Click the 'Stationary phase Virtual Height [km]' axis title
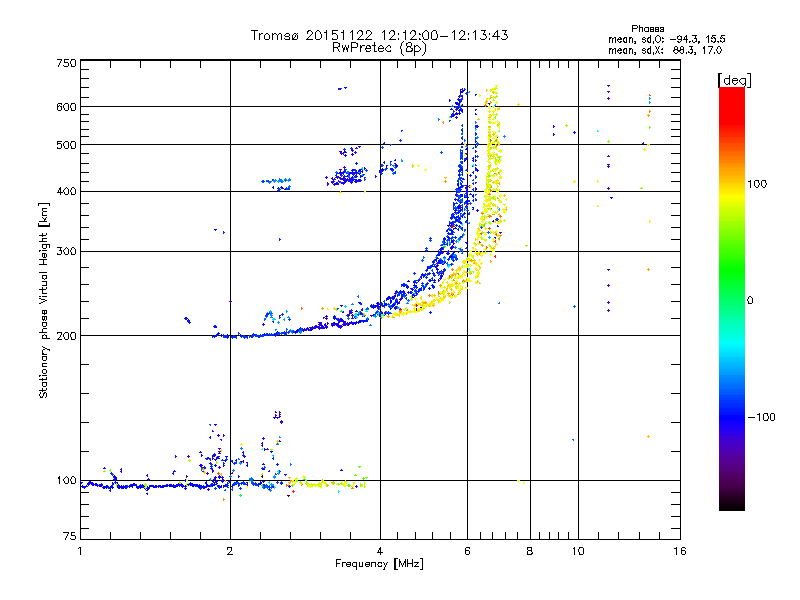Screen dimensions: 800x600 tap(43, 301)
